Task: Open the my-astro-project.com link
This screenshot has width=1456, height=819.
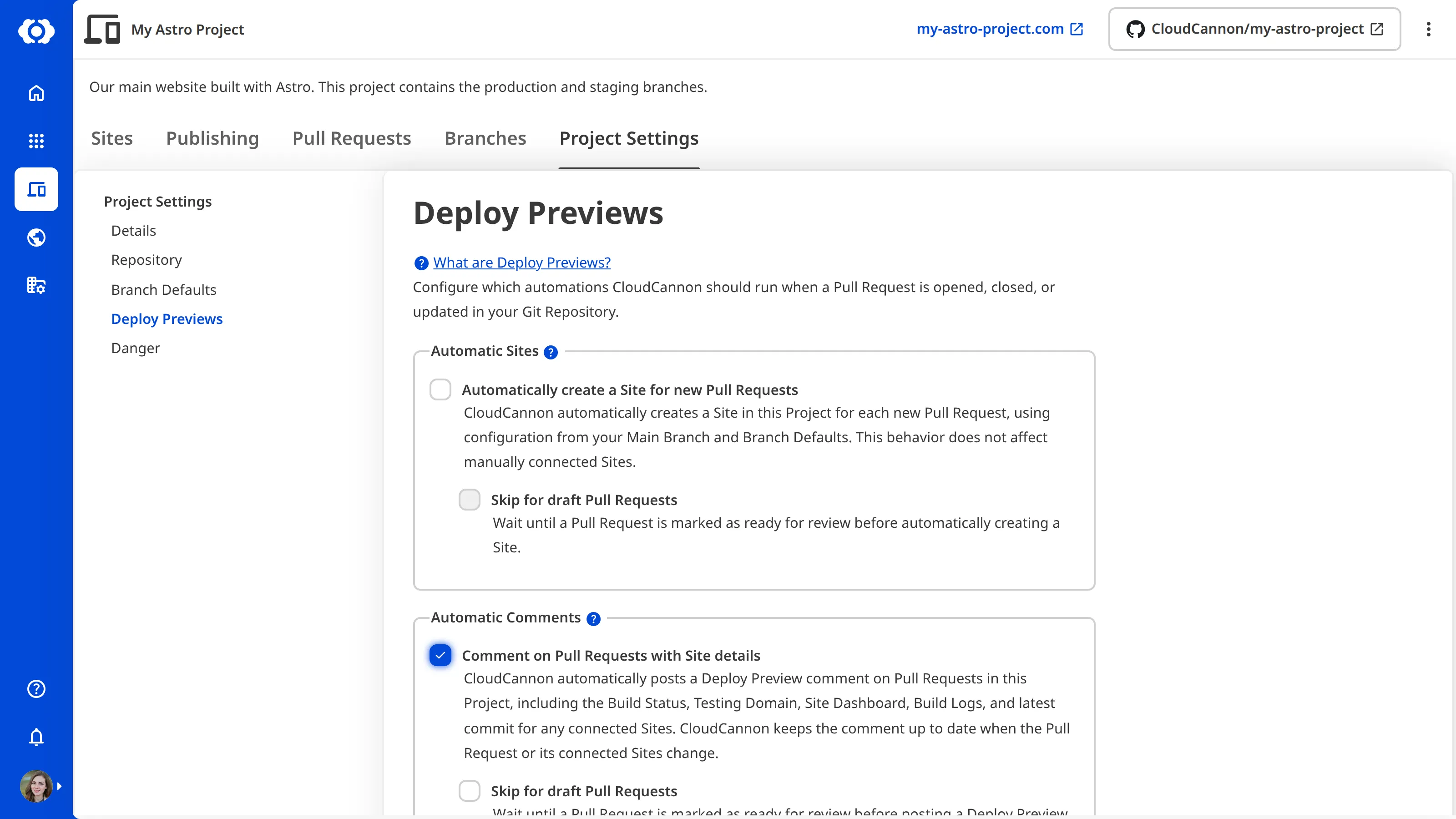Action: point(999,29)
